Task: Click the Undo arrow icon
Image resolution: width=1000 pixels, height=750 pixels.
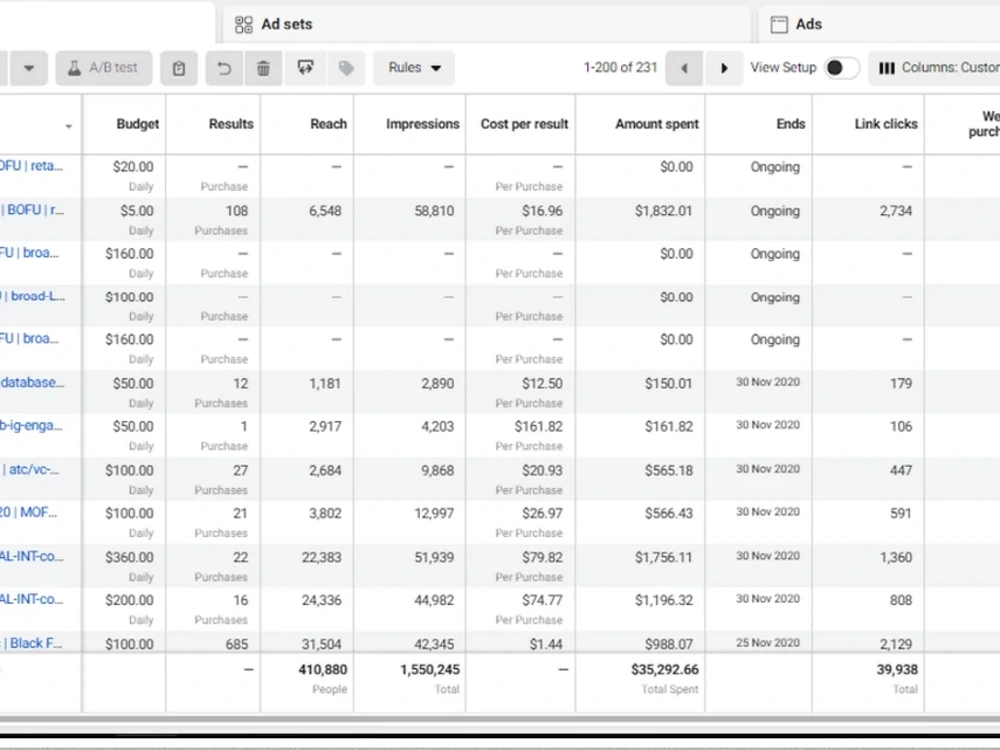Action: (x=223, y=67)
